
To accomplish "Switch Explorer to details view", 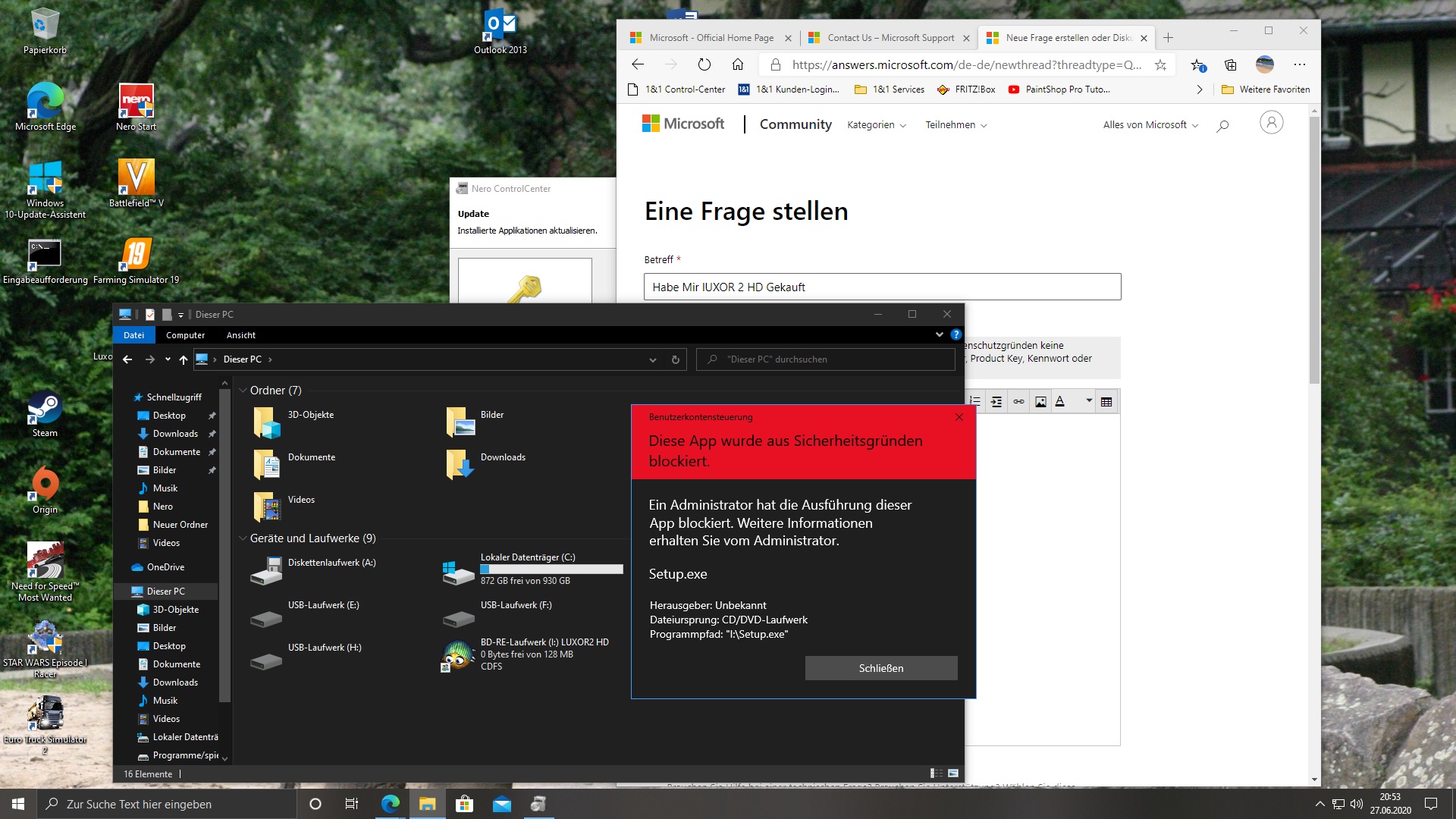I will (937, 773).
